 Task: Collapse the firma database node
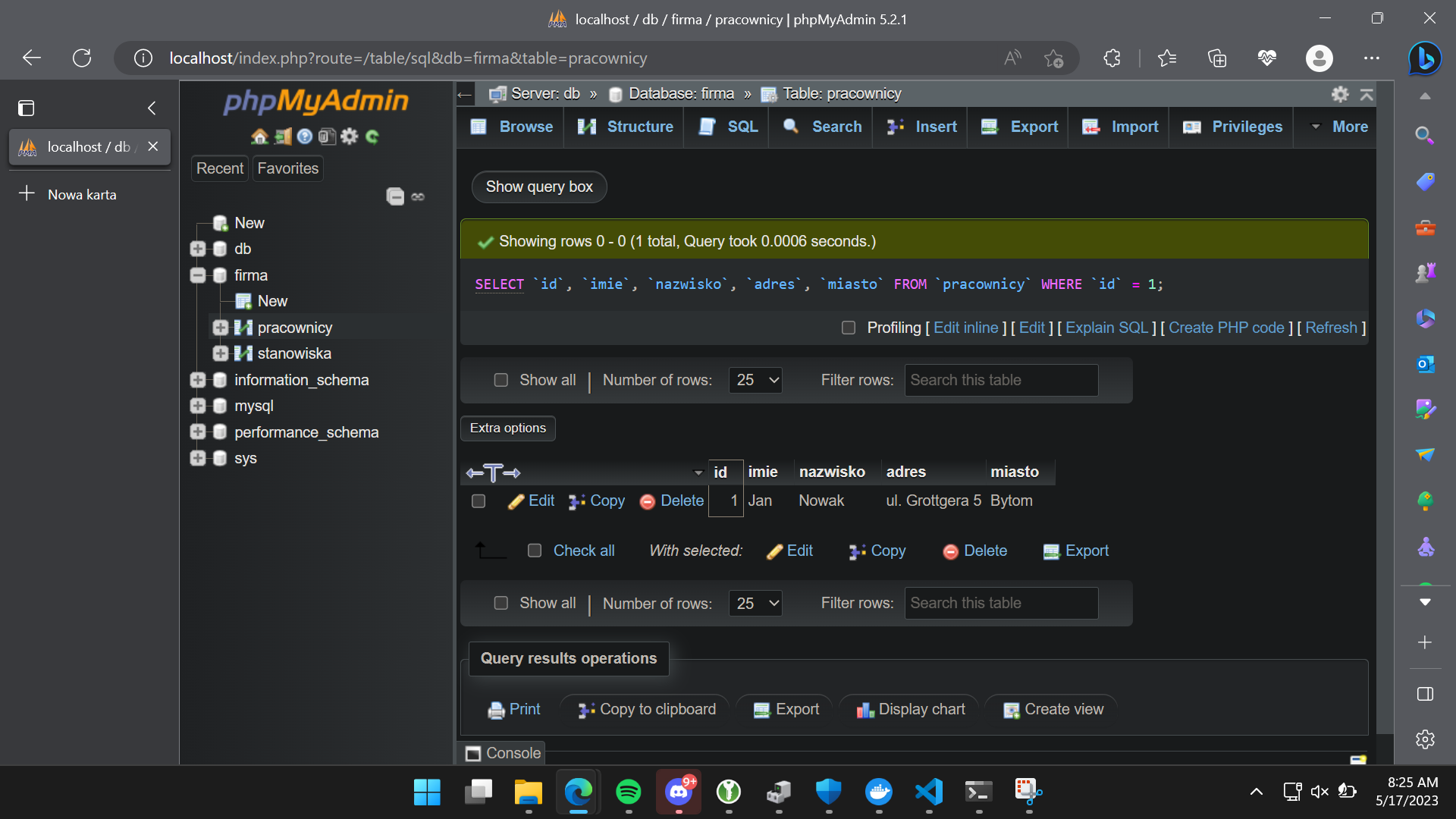[198, 275]
